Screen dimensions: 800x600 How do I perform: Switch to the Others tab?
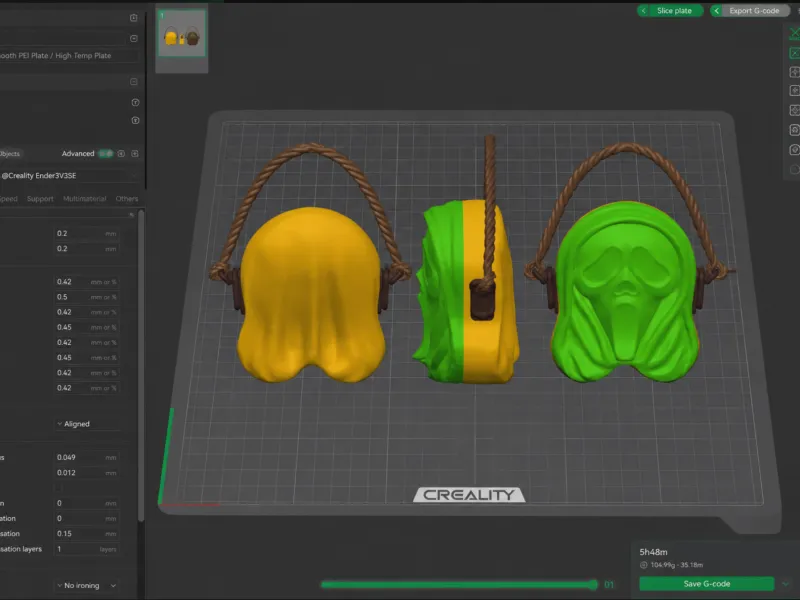[127, 198]
